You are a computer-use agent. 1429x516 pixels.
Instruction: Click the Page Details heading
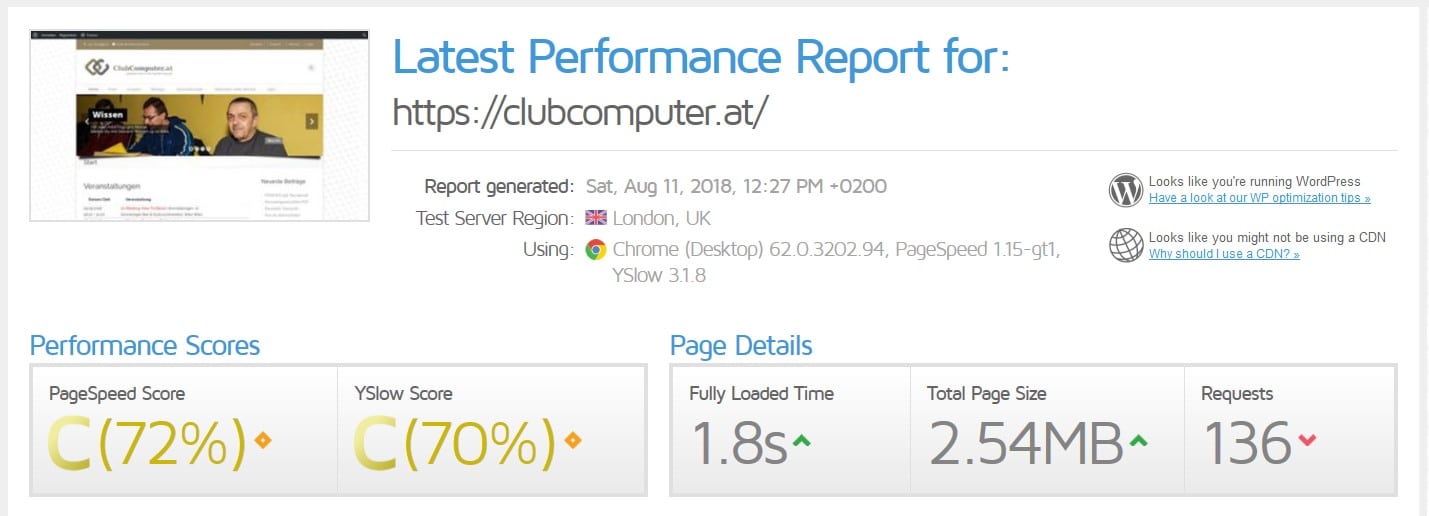741,346
